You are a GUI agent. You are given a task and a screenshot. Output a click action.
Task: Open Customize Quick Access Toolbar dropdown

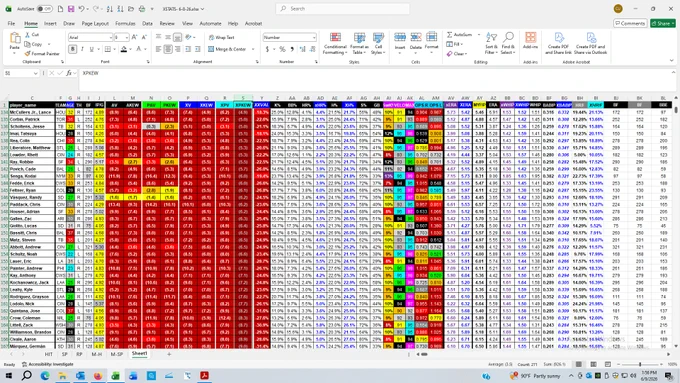(x=152, y=9)
